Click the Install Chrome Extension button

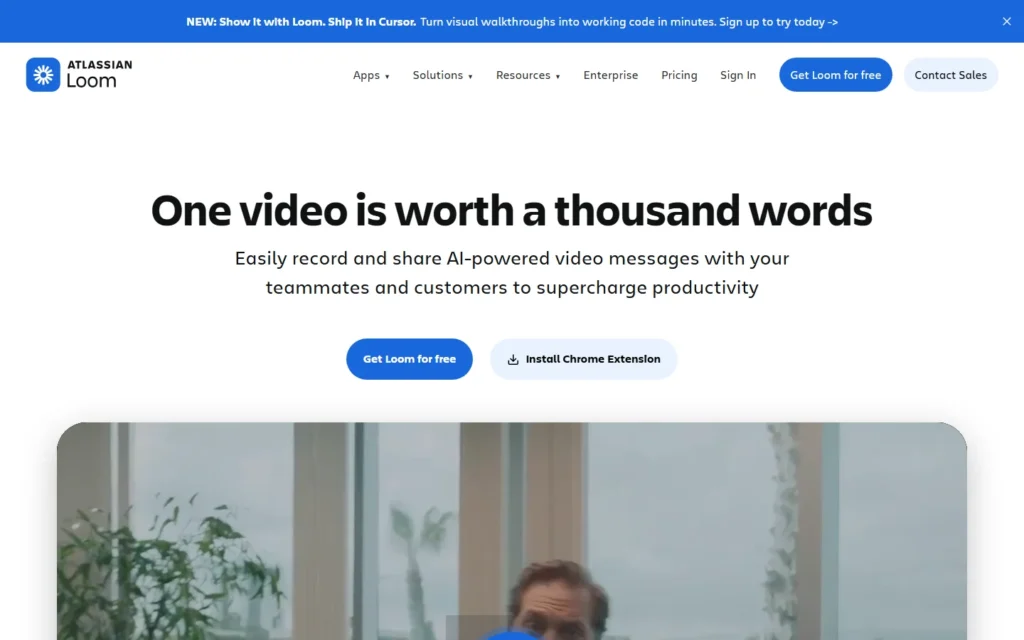point(584,359)
